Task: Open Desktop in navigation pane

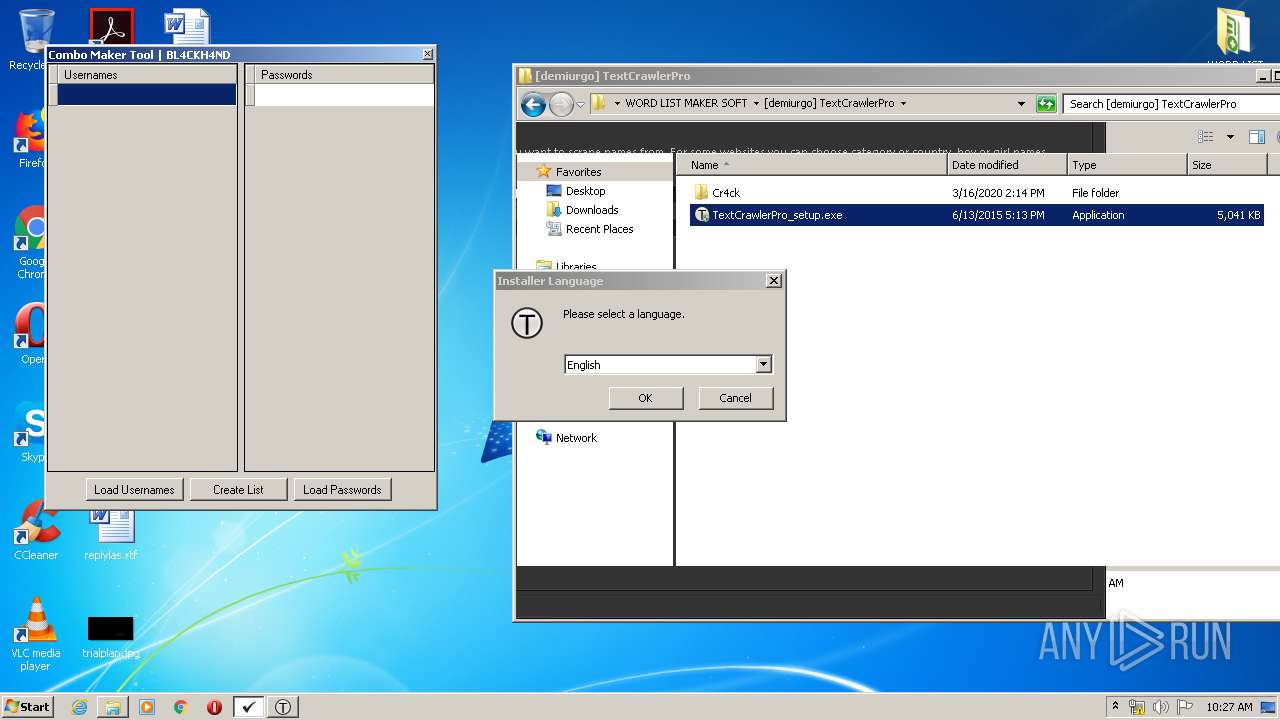Action: click(x=585, y=191)
